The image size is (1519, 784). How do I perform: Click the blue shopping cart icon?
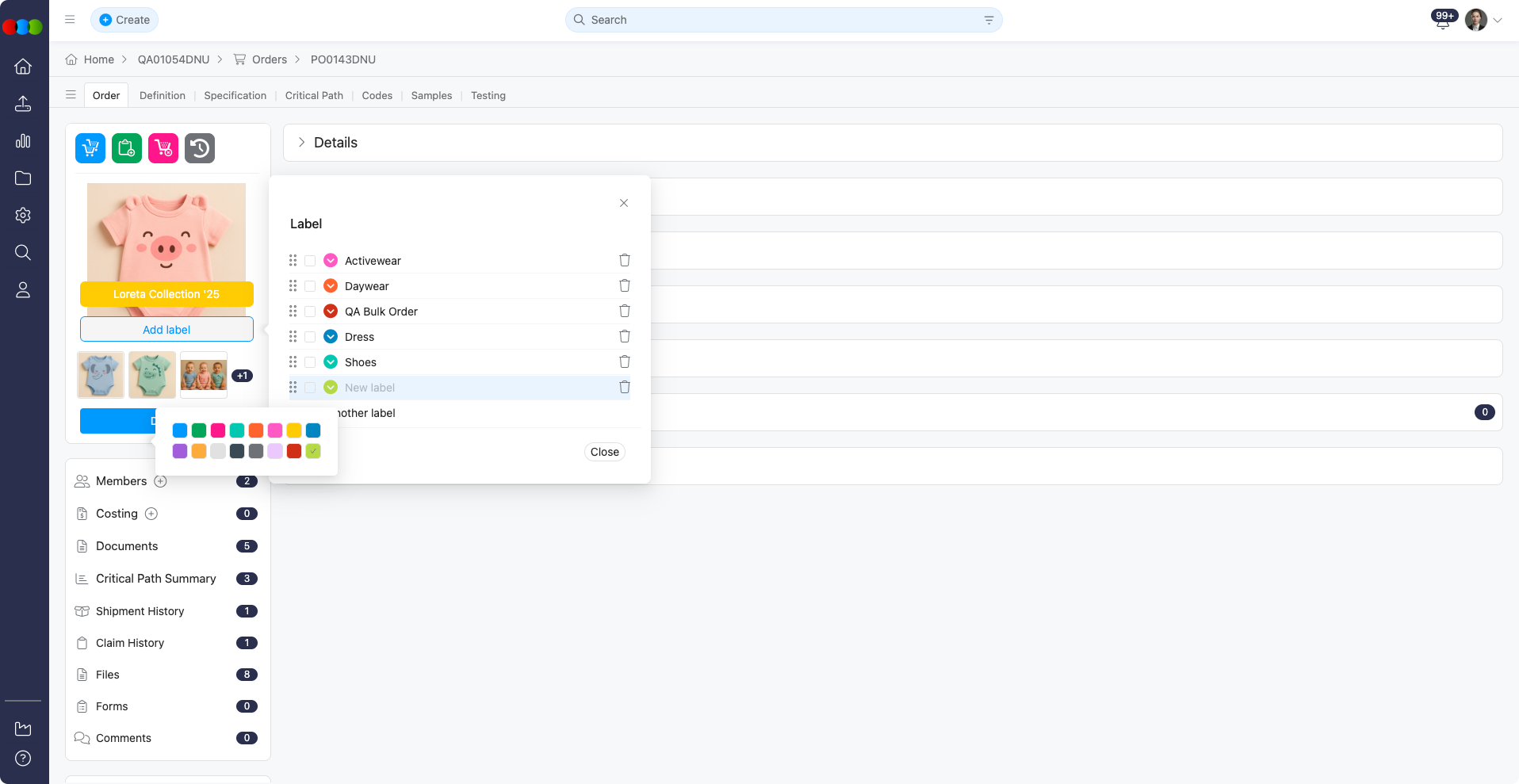coord(90,148)
